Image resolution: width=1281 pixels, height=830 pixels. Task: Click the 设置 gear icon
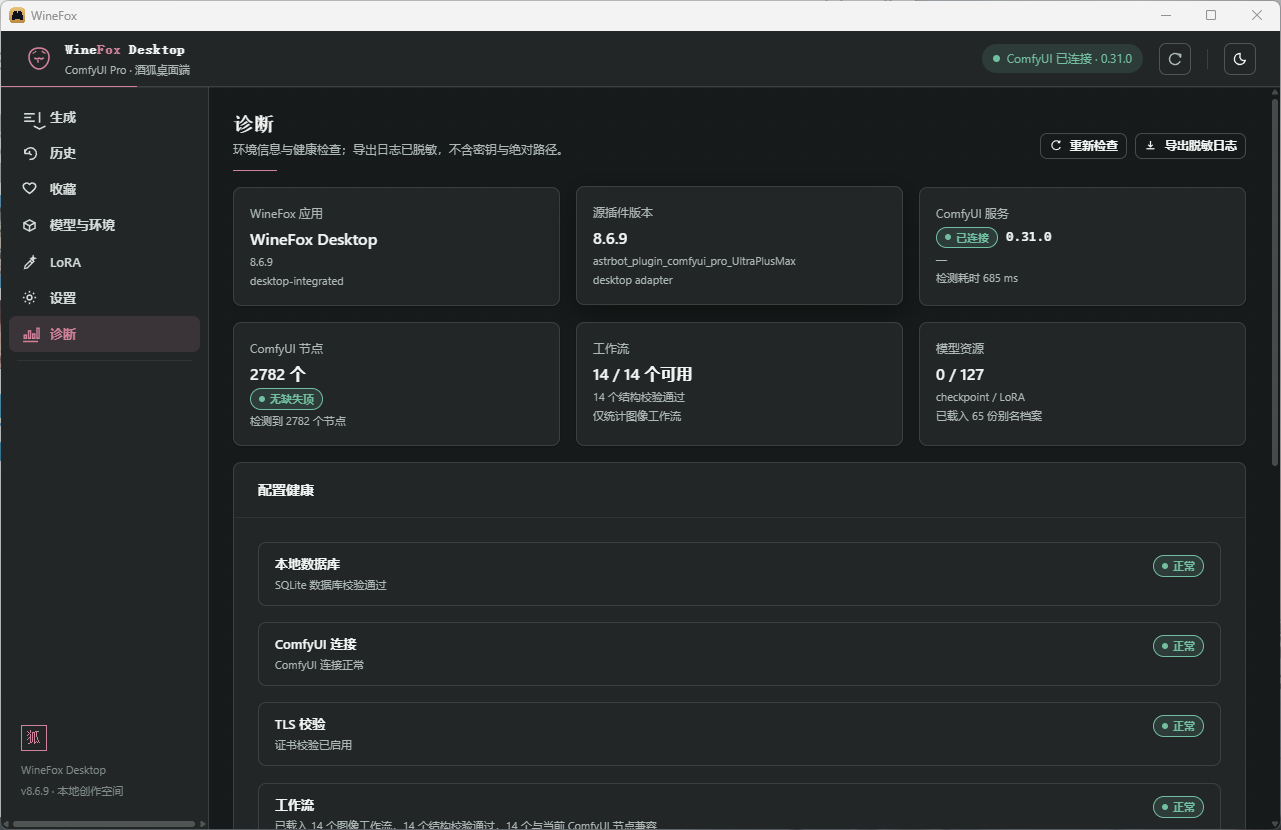[30, 298]
